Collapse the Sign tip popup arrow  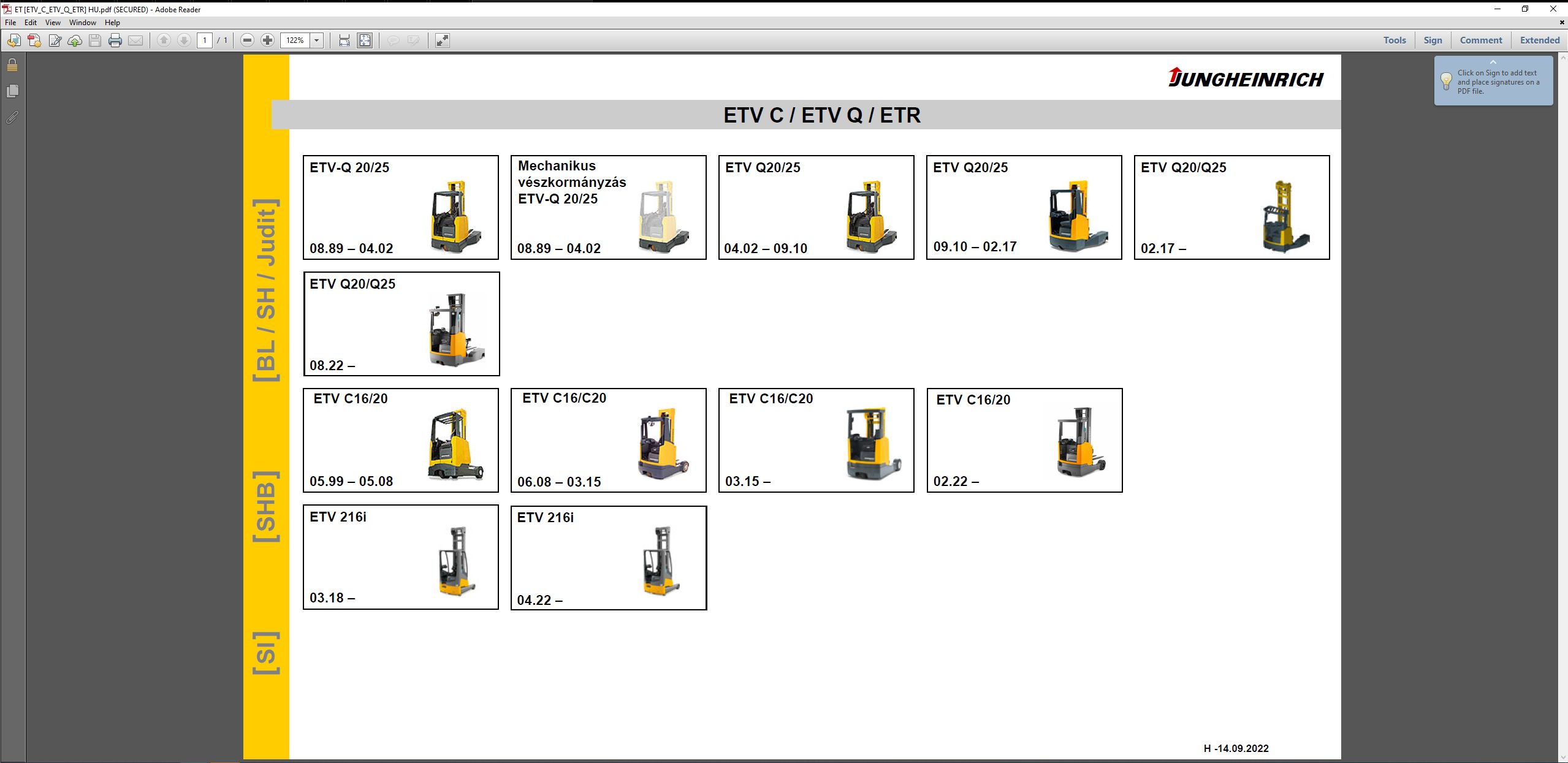(x=1493, y=62)
